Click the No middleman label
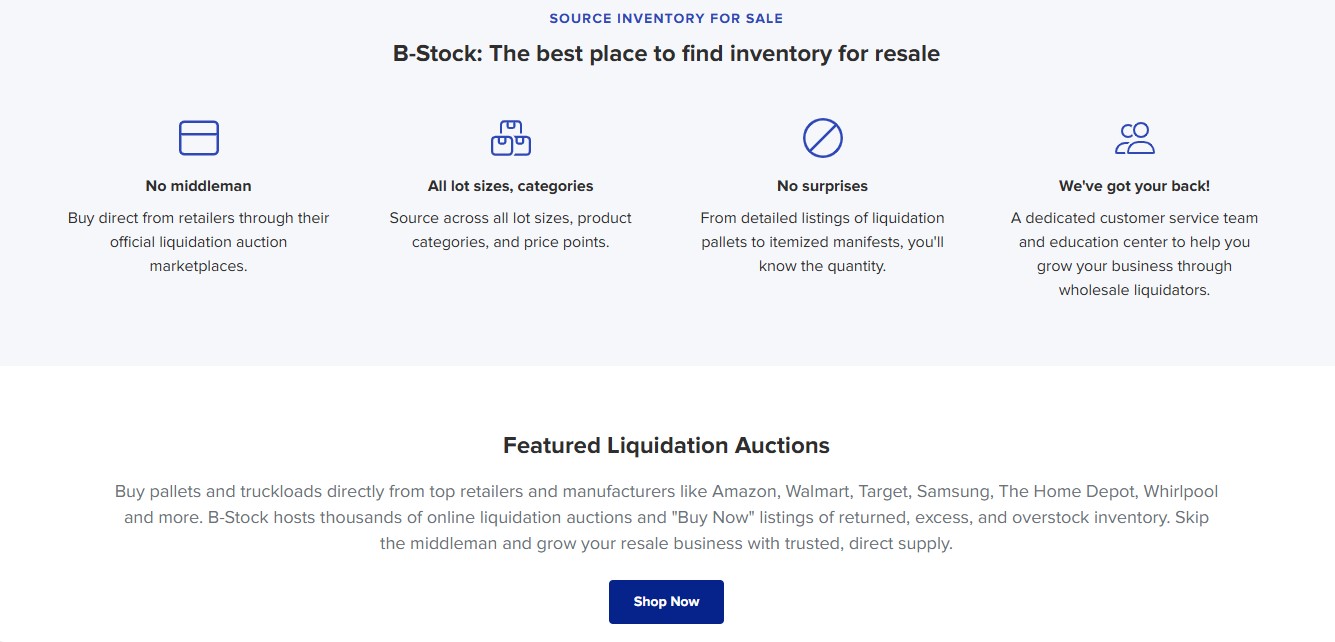 click(x=198, y=185)
